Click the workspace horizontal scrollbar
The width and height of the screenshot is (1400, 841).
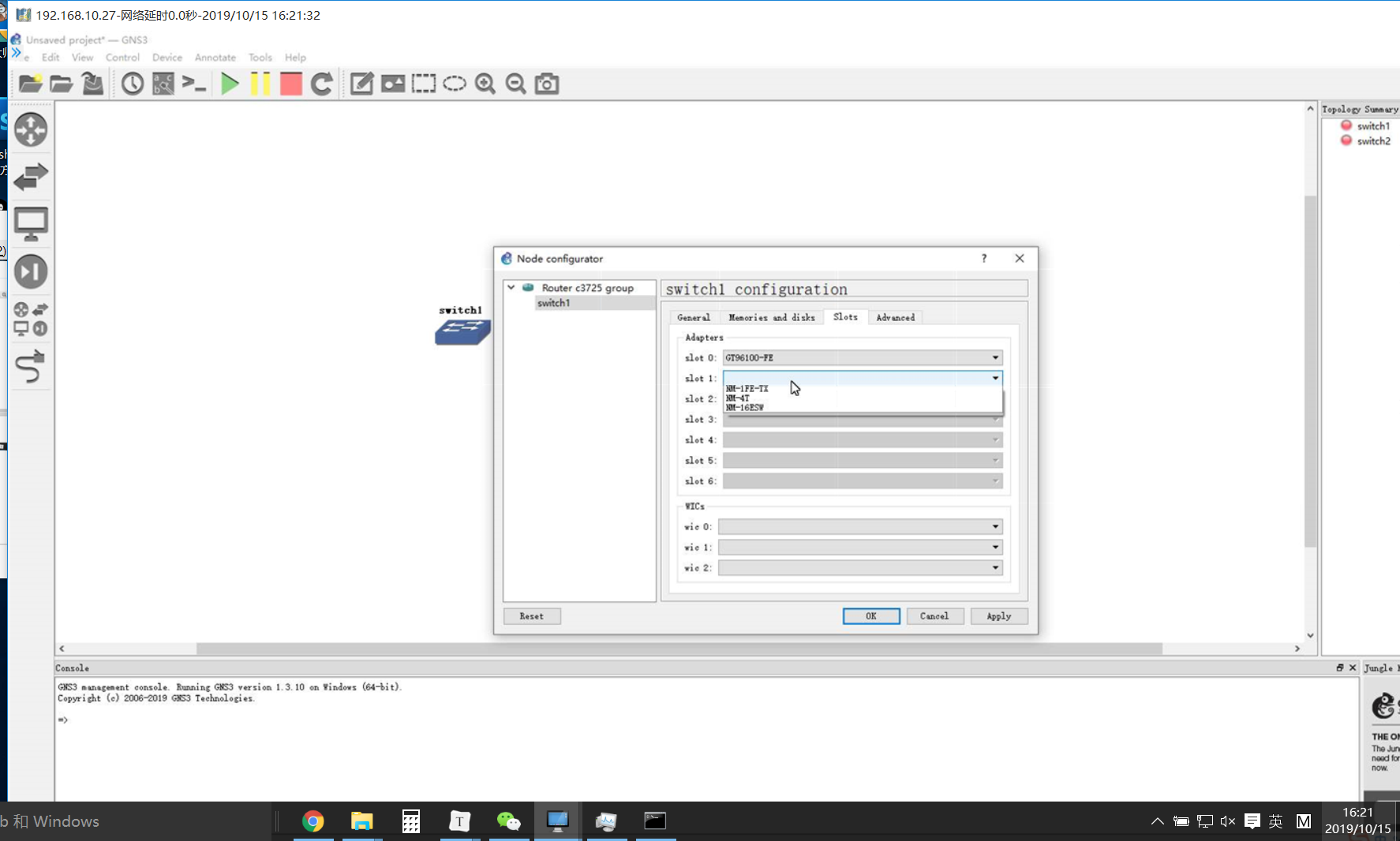pos(679,649)
